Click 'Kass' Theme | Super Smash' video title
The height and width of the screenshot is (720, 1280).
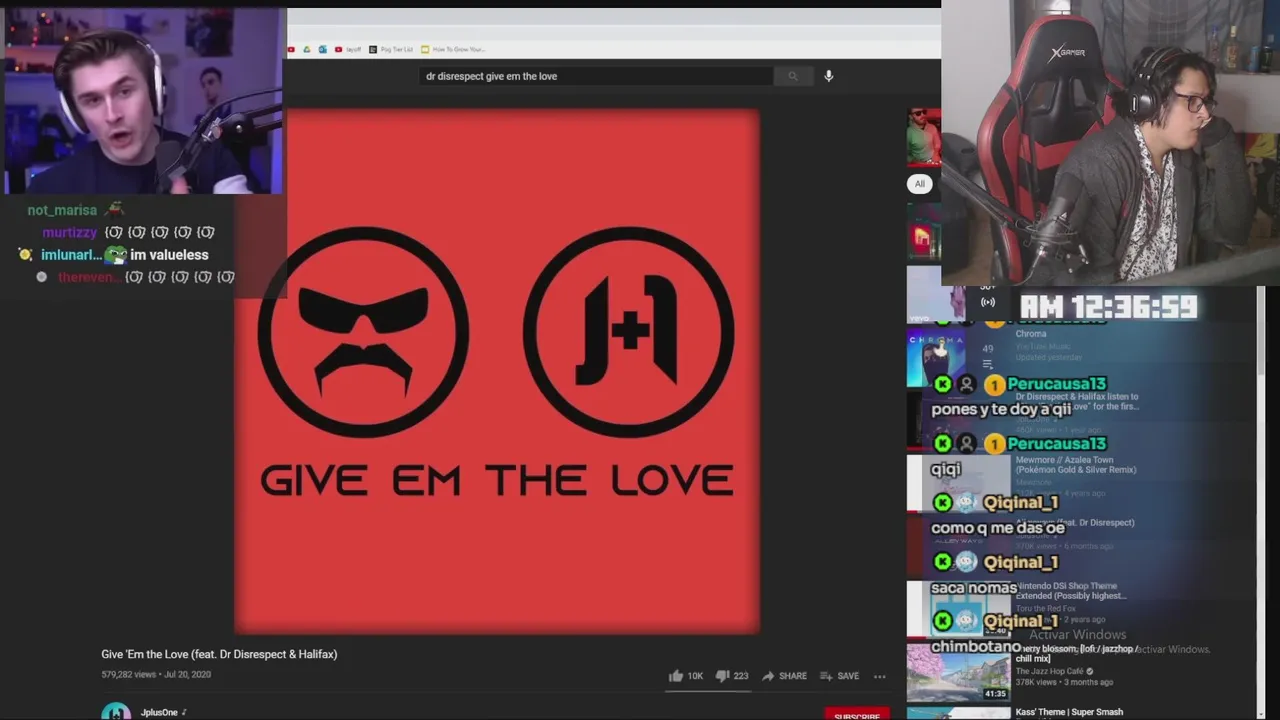pyautogui.click(x=1069, y=712)
